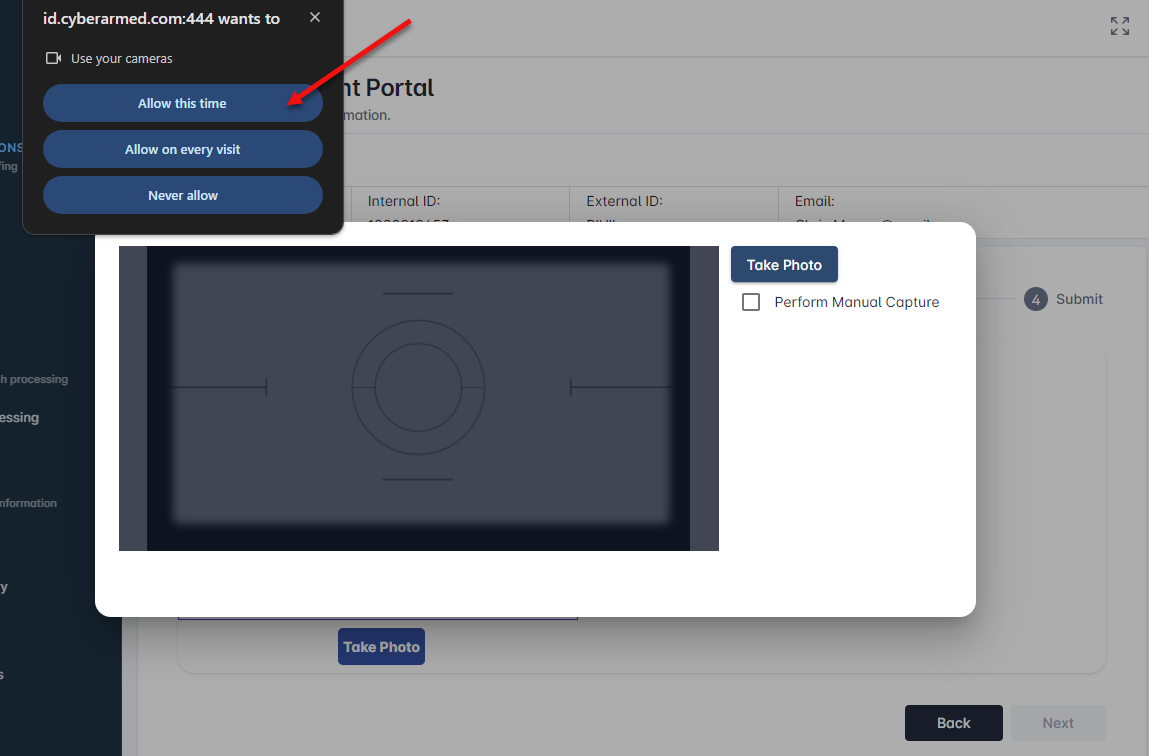Click the center focus circle in camera preview
This screenshot has width=1149, height=756.
coord(418,387)
